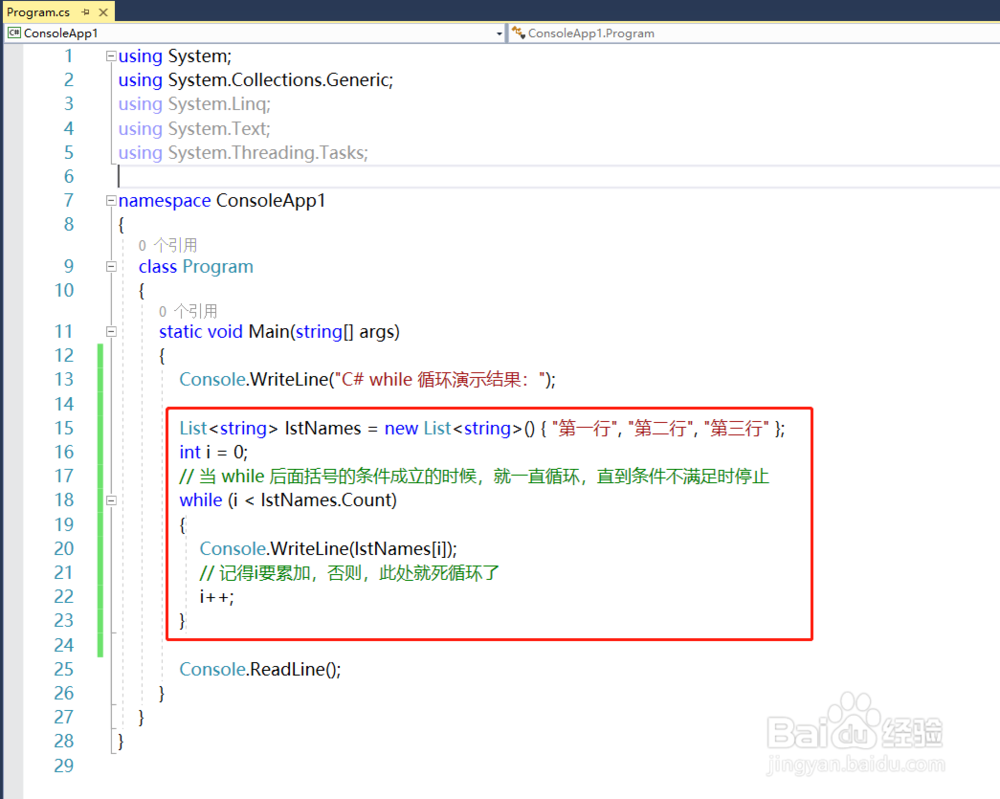Click 'using System.Threading.Tasks;' line
Image resolution: width=1000 pixels, height=799 pixels.
click(243, 153)
